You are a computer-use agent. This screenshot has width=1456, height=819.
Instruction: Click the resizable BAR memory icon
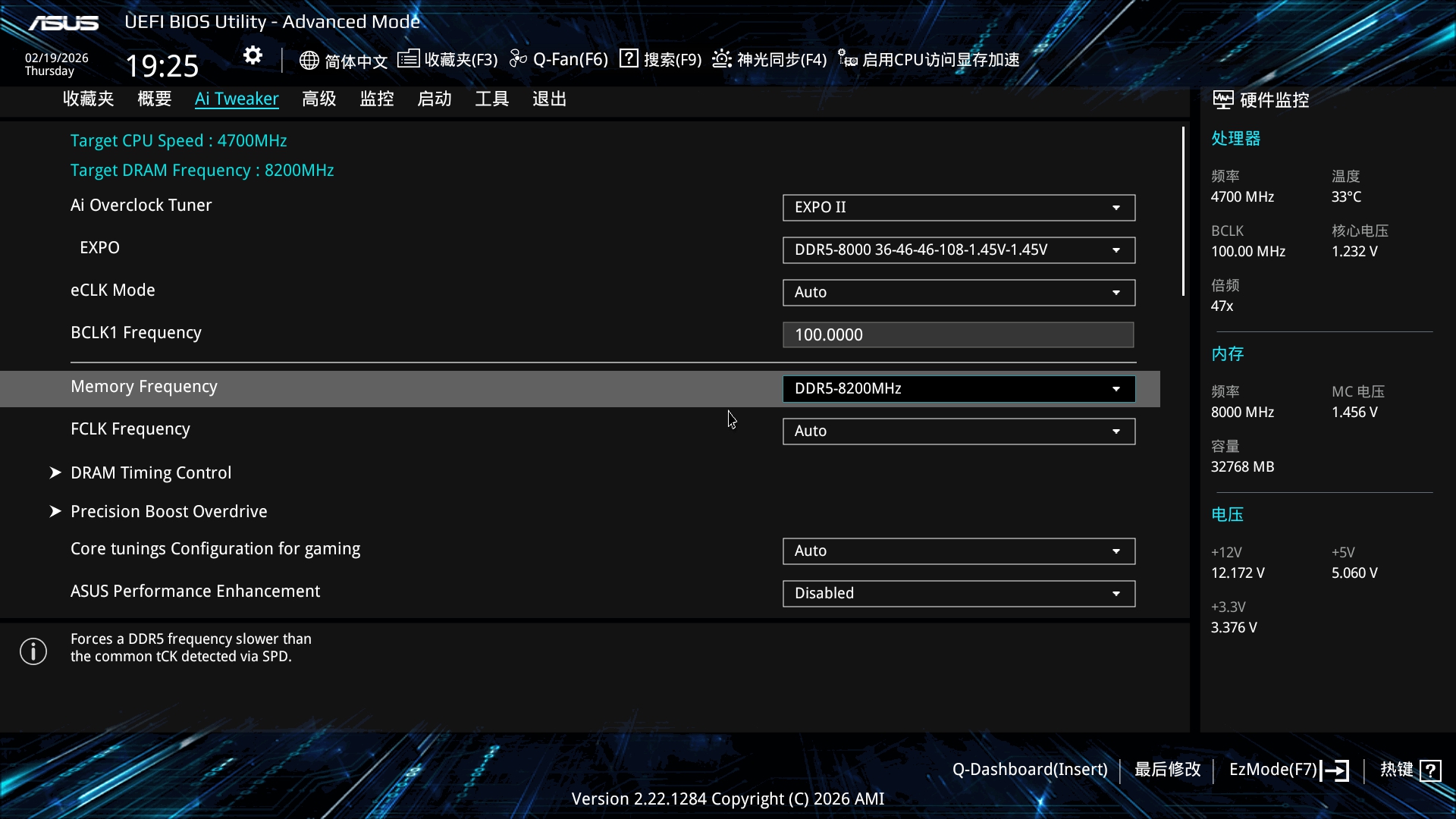[x=847, y=58]
